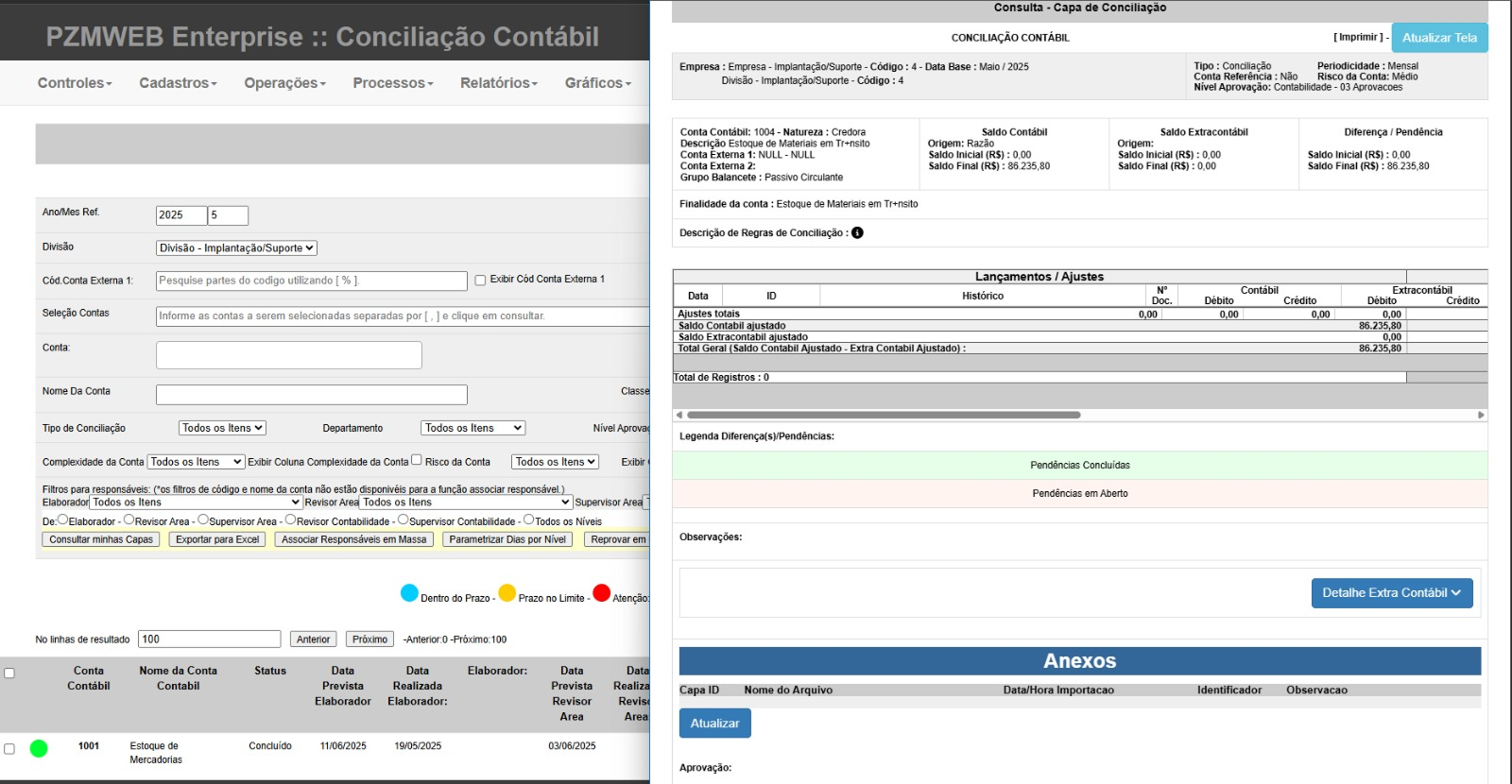
Task: Open the Relatórios menu
Action: (498, 83)
